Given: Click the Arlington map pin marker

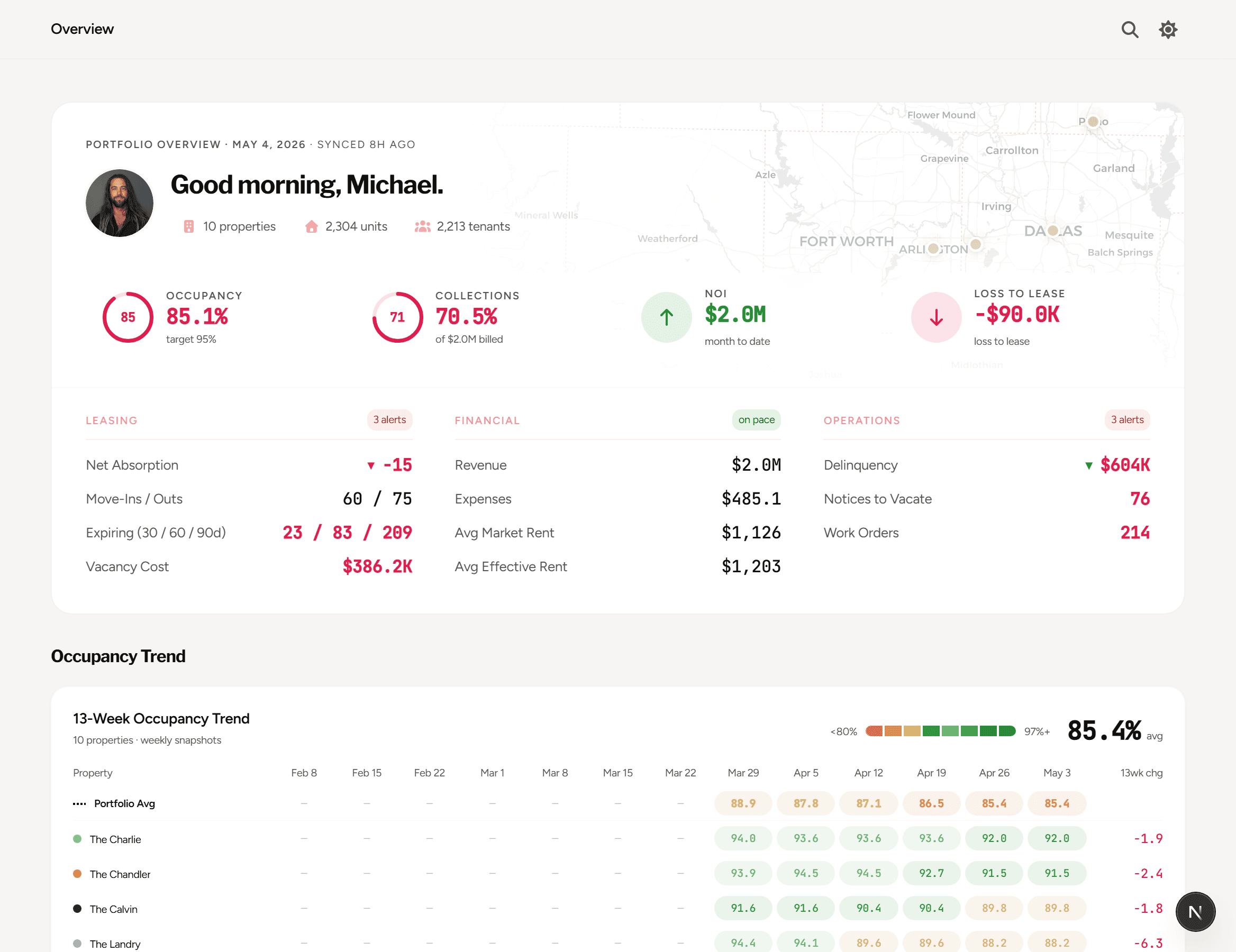Looking at the screenshot, I should pyautogui.click(x=934, y=249).
